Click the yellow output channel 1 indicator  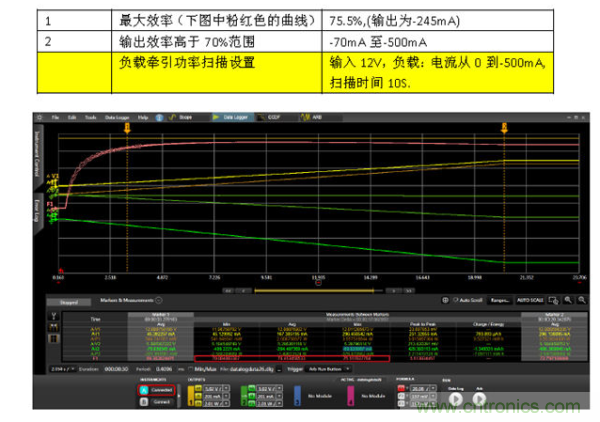click(190, 394)
